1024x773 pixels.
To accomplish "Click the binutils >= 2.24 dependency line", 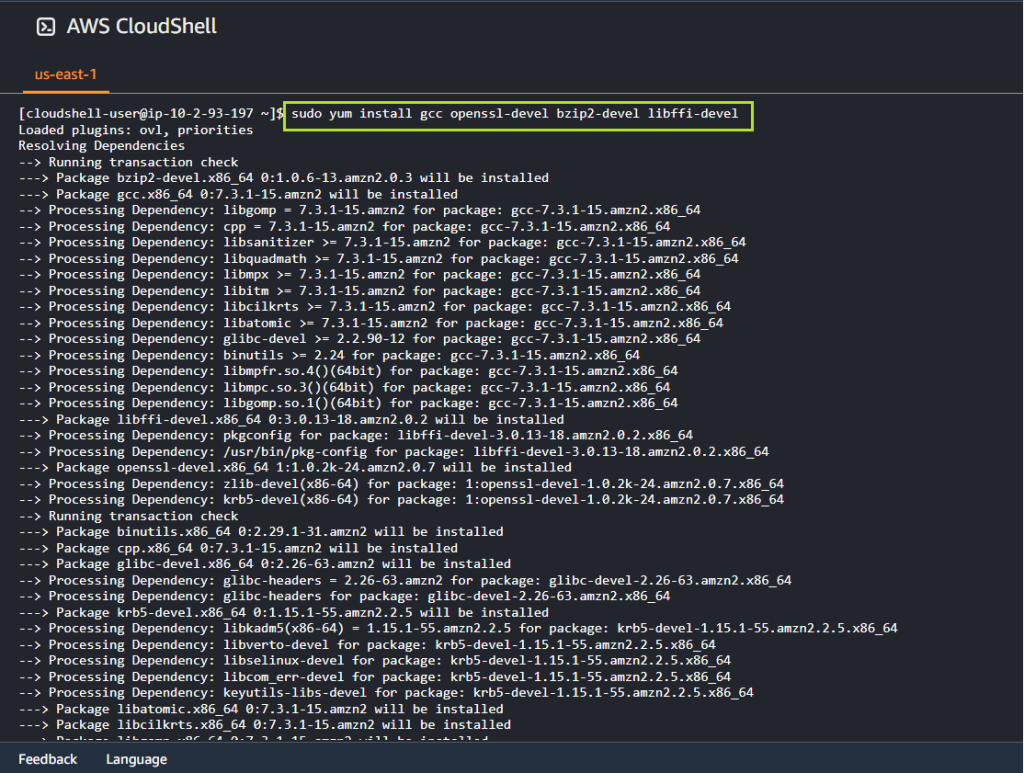I will click(x=329, y=355).
